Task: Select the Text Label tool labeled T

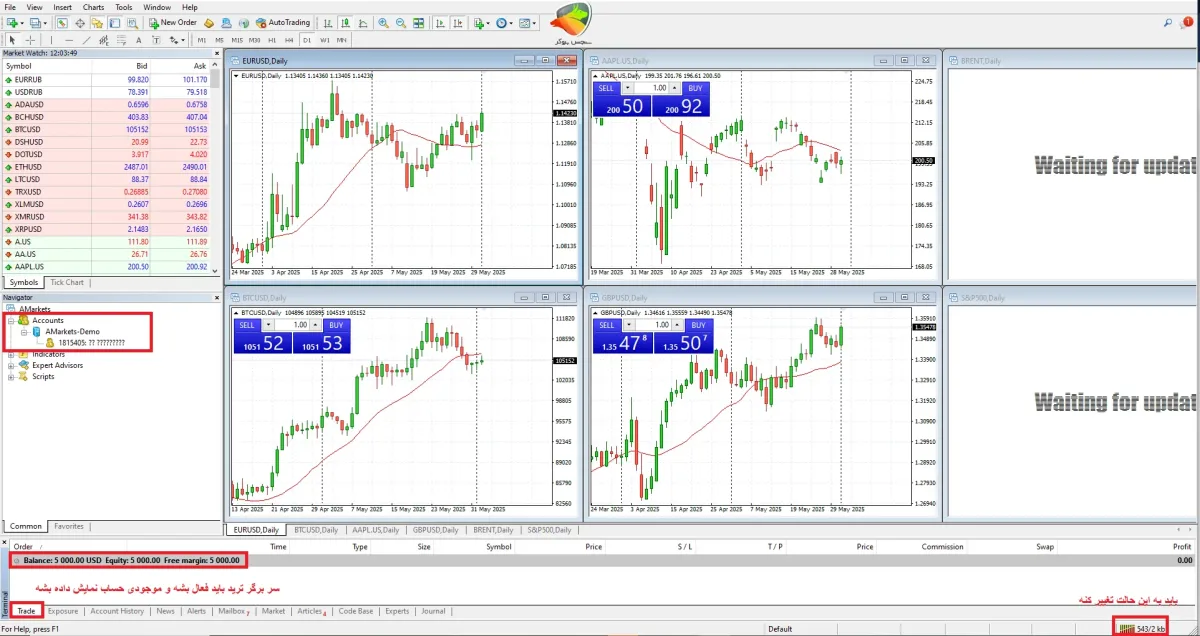Action: click(x=156, y=40)
